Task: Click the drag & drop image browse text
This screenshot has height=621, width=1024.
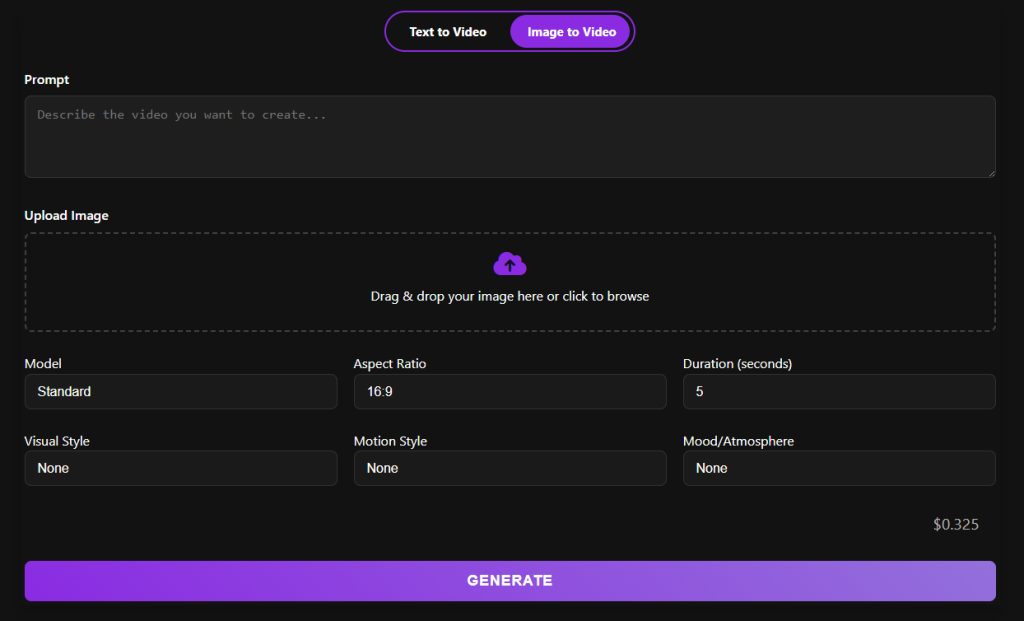Action: 509,296
